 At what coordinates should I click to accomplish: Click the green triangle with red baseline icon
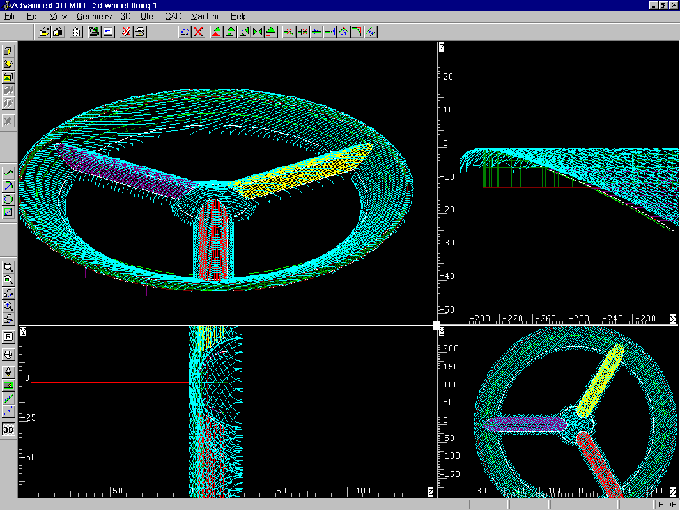pos(271,32)
